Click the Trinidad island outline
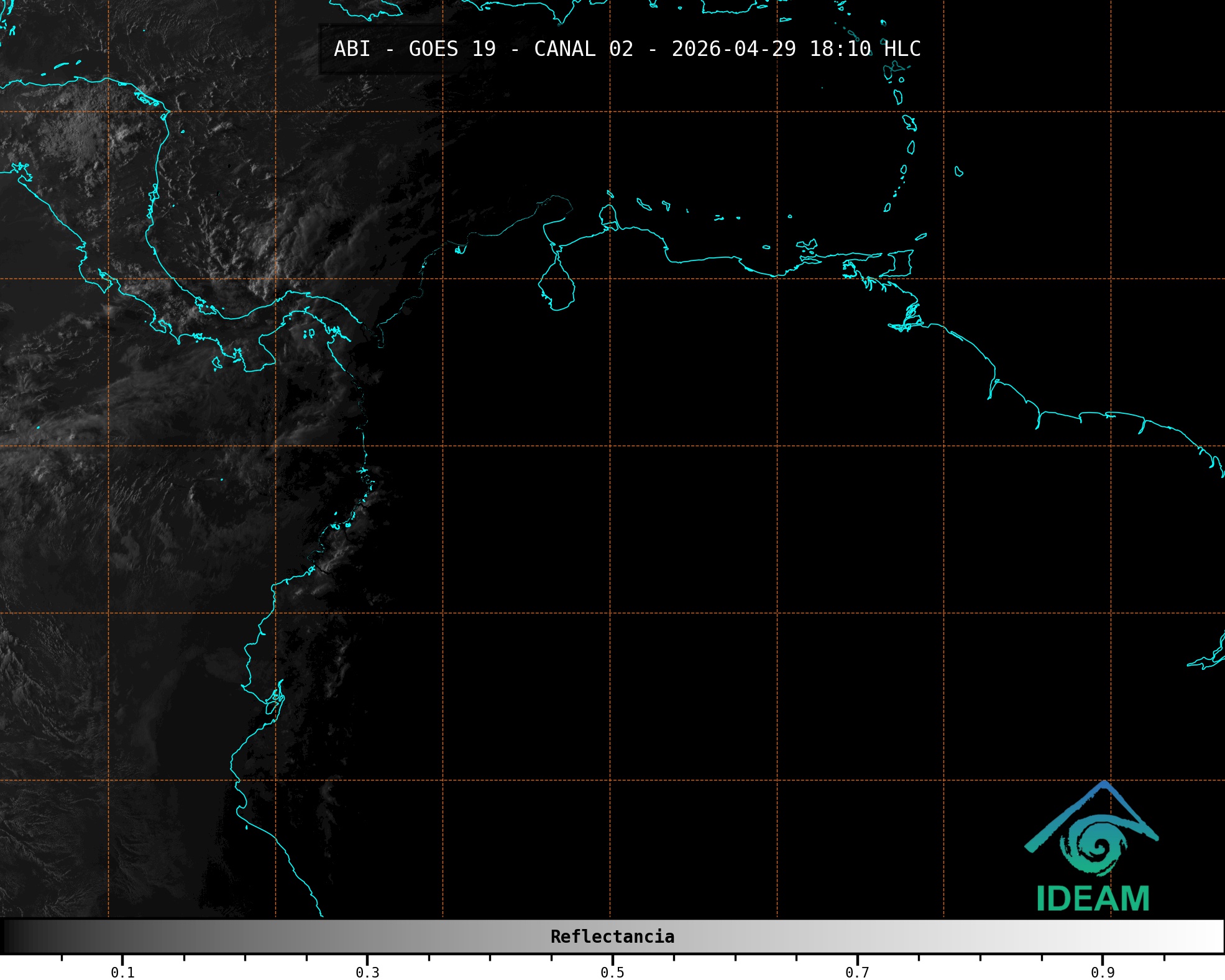 [x=901, y=263]
